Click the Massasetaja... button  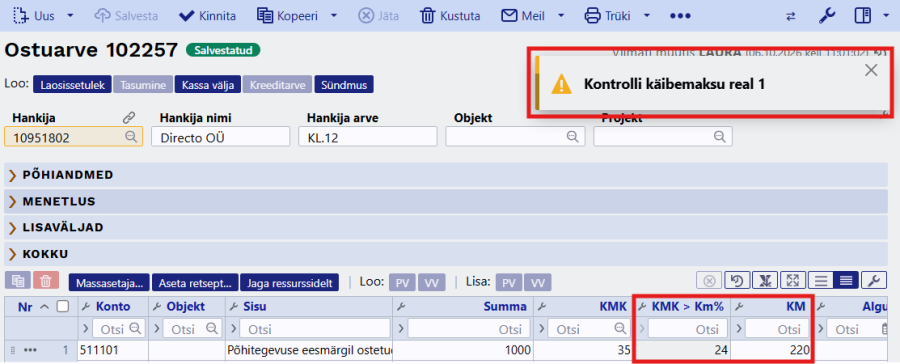coord(109,282)
